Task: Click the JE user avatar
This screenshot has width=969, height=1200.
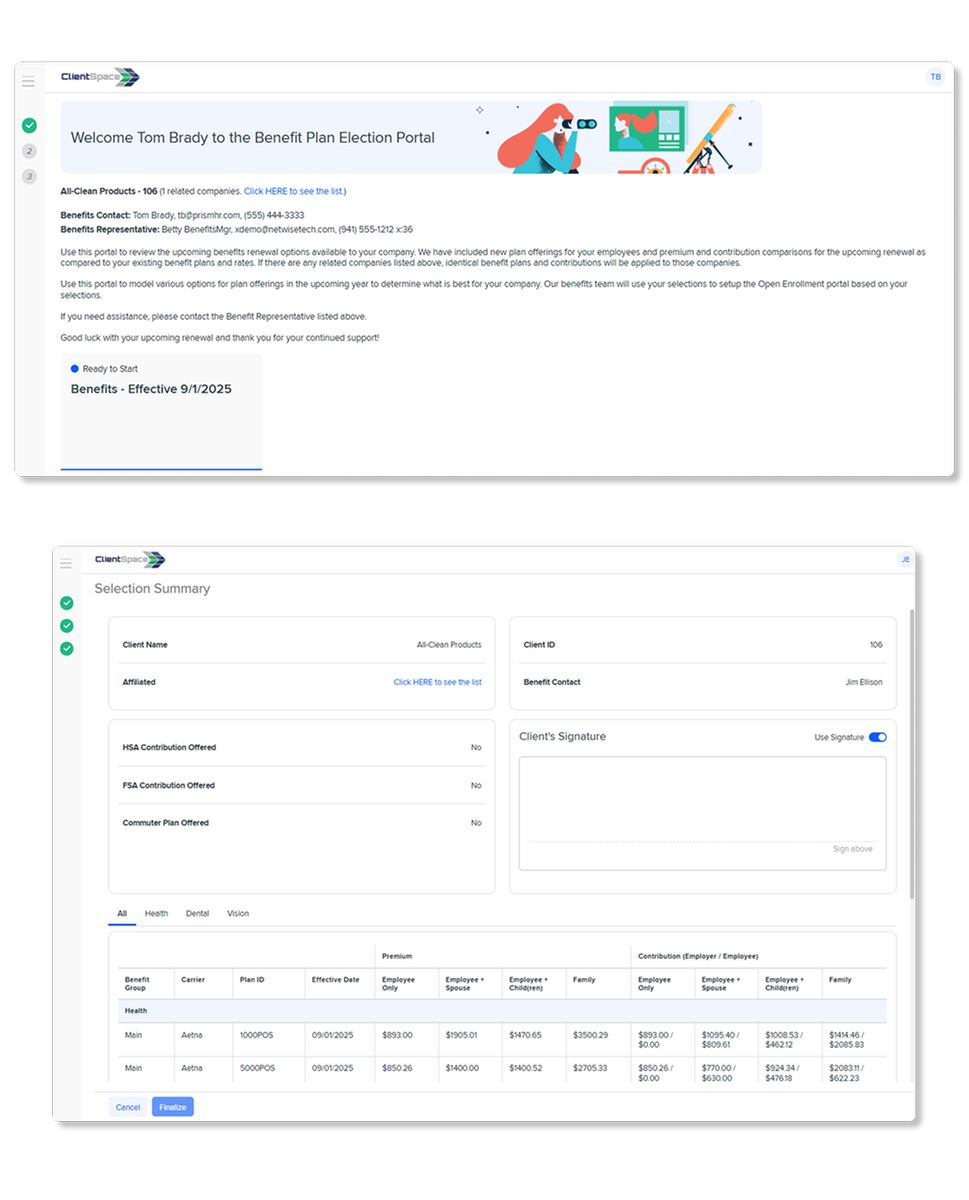Action: click(905, 560)
